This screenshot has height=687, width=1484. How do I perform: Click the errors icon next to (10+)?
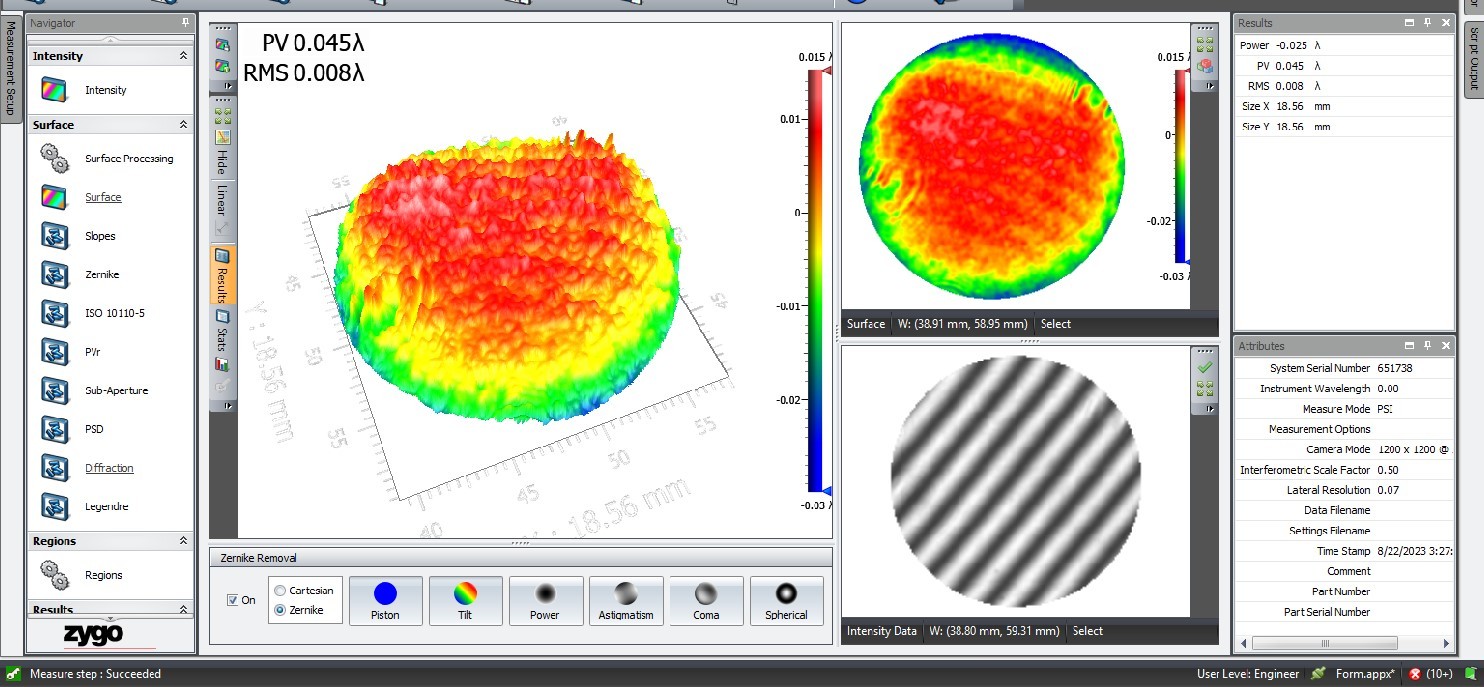pos(1414,674)
